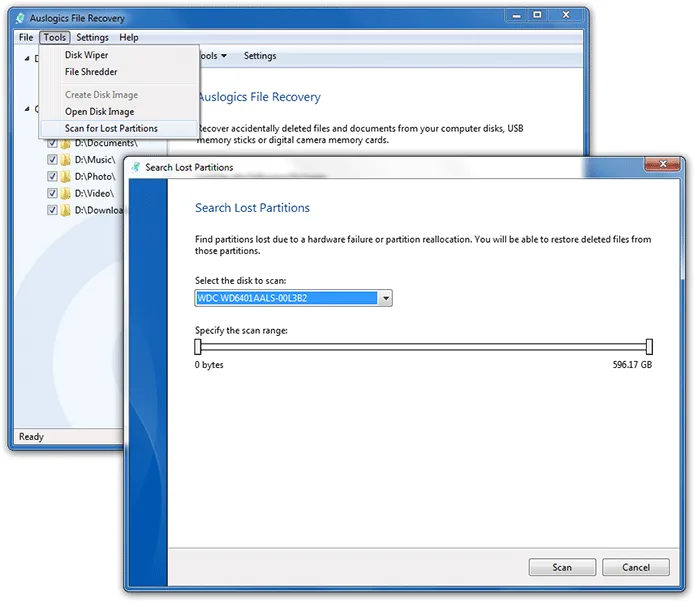Click the Cancel button

pyautogui.click(x=636, y=567)
